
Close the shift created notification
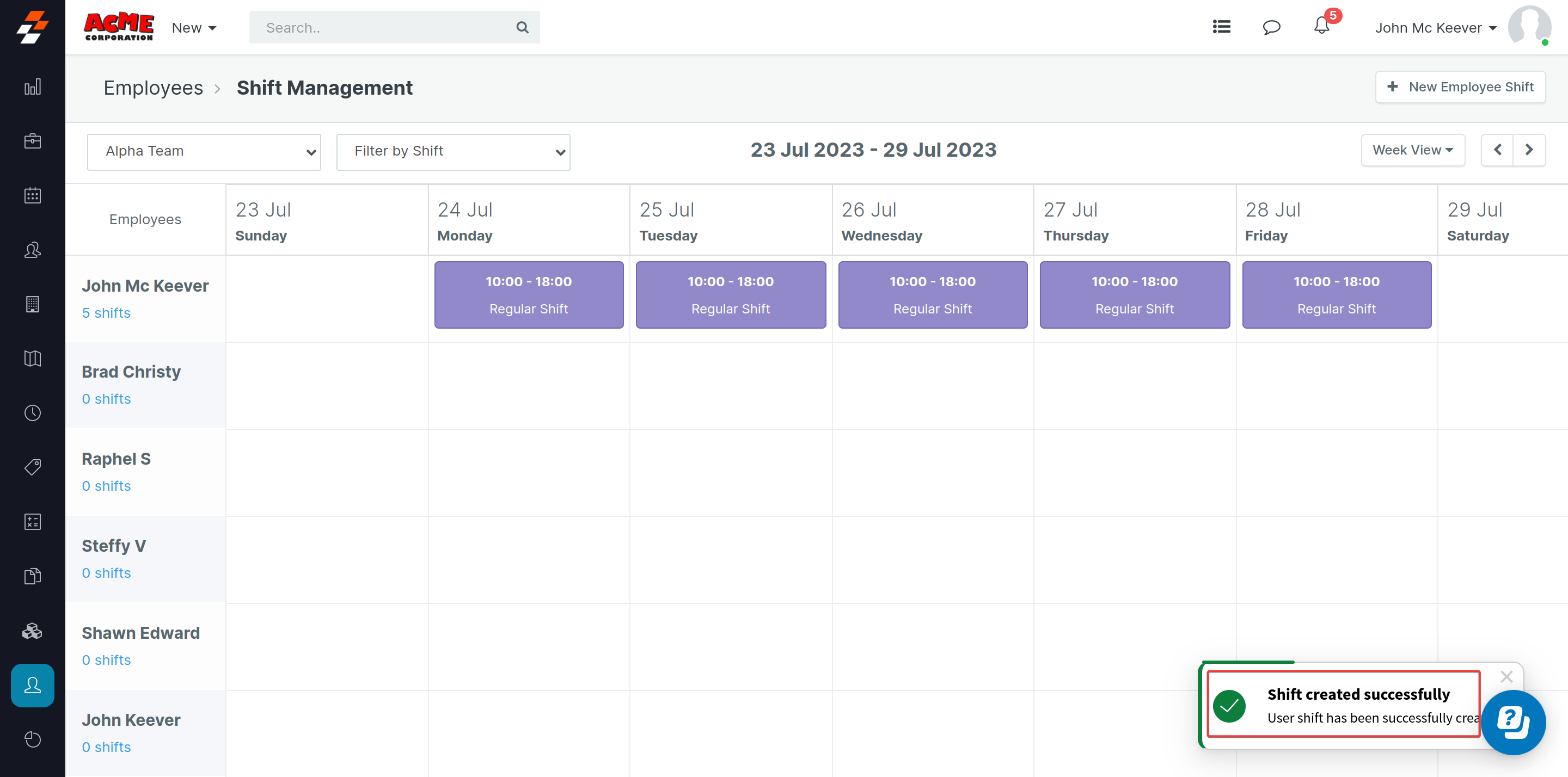point(1506,676)
